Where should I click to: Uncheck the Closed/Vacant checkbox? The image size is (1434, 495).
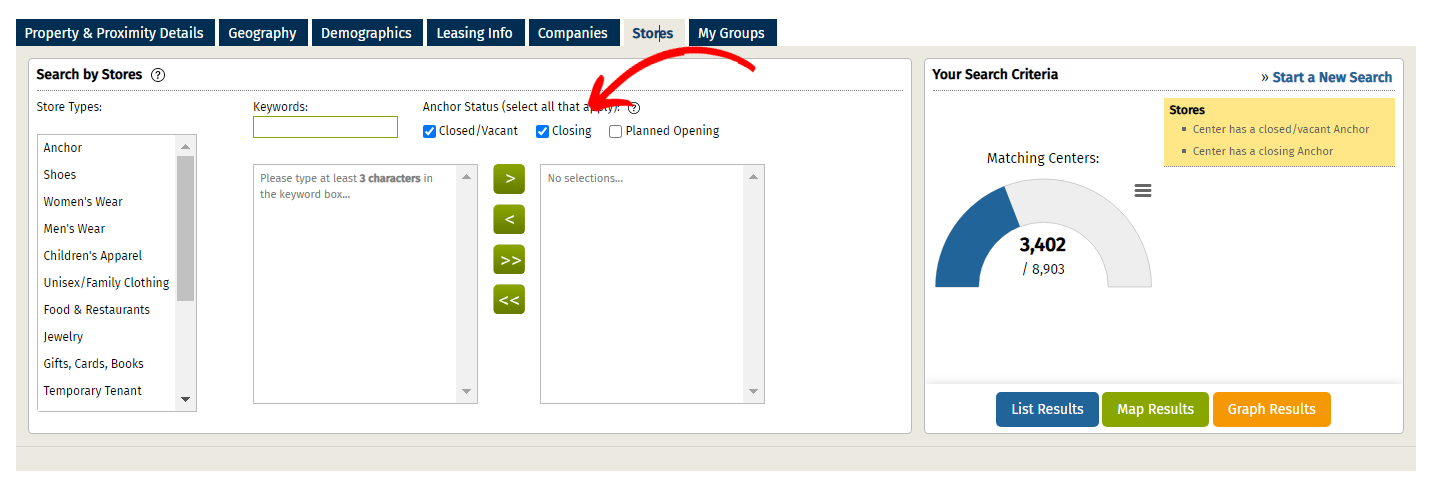430,131
